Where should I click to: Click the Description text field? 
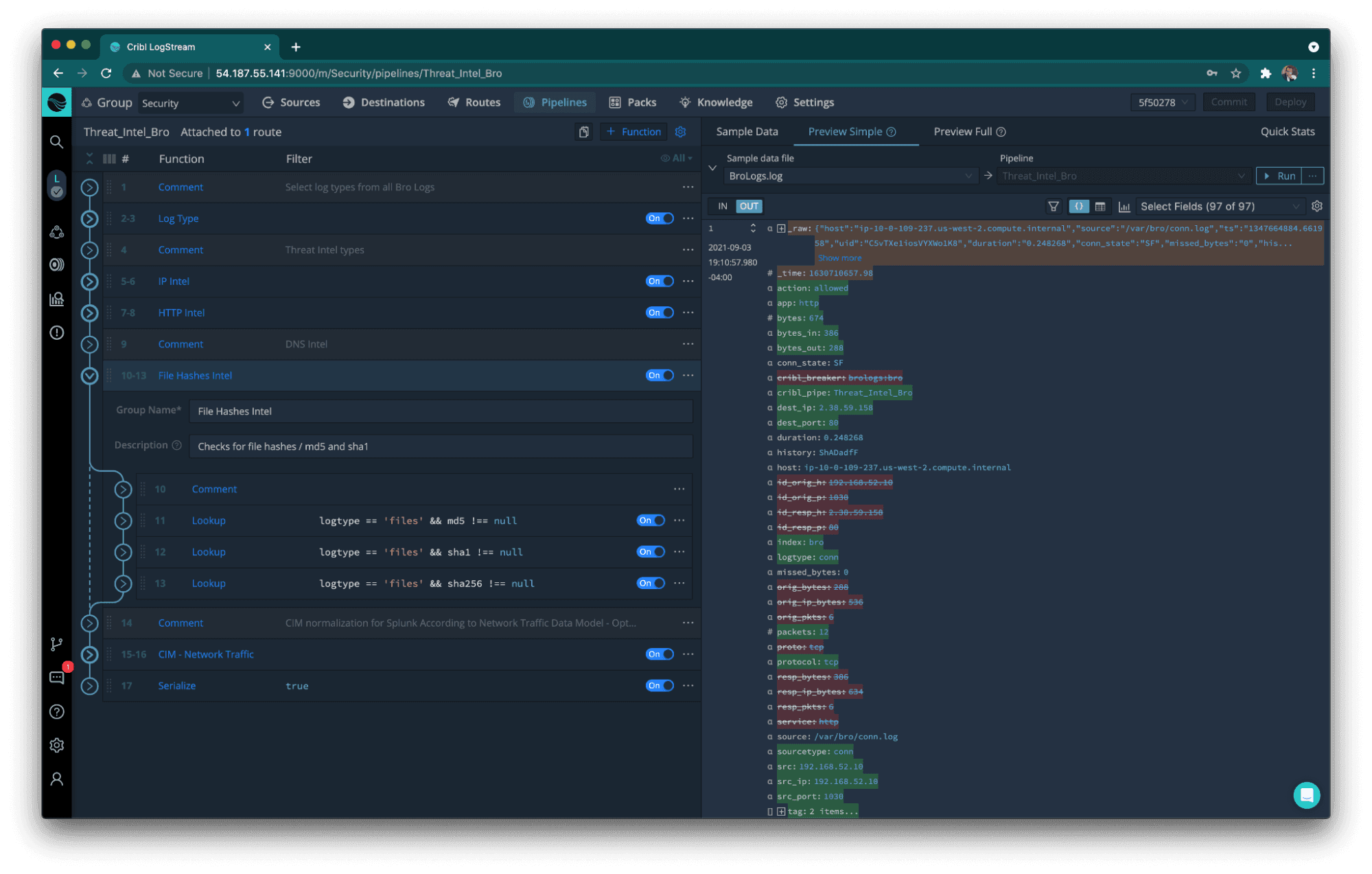[440, 446]
